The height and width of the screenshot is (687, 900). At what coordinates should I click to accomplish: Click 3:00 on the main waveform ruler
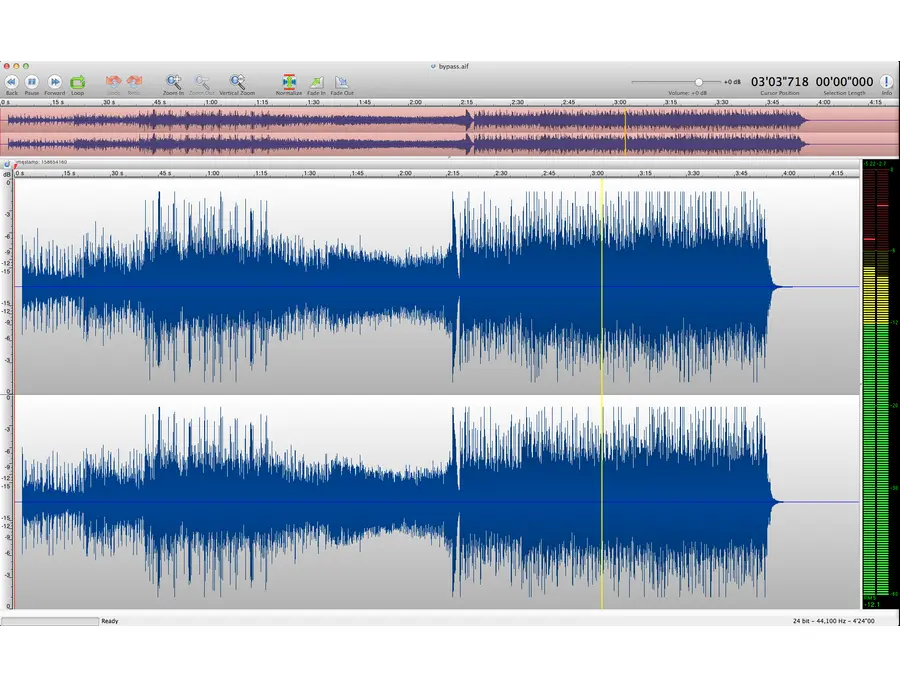click(x=598, y=173)
